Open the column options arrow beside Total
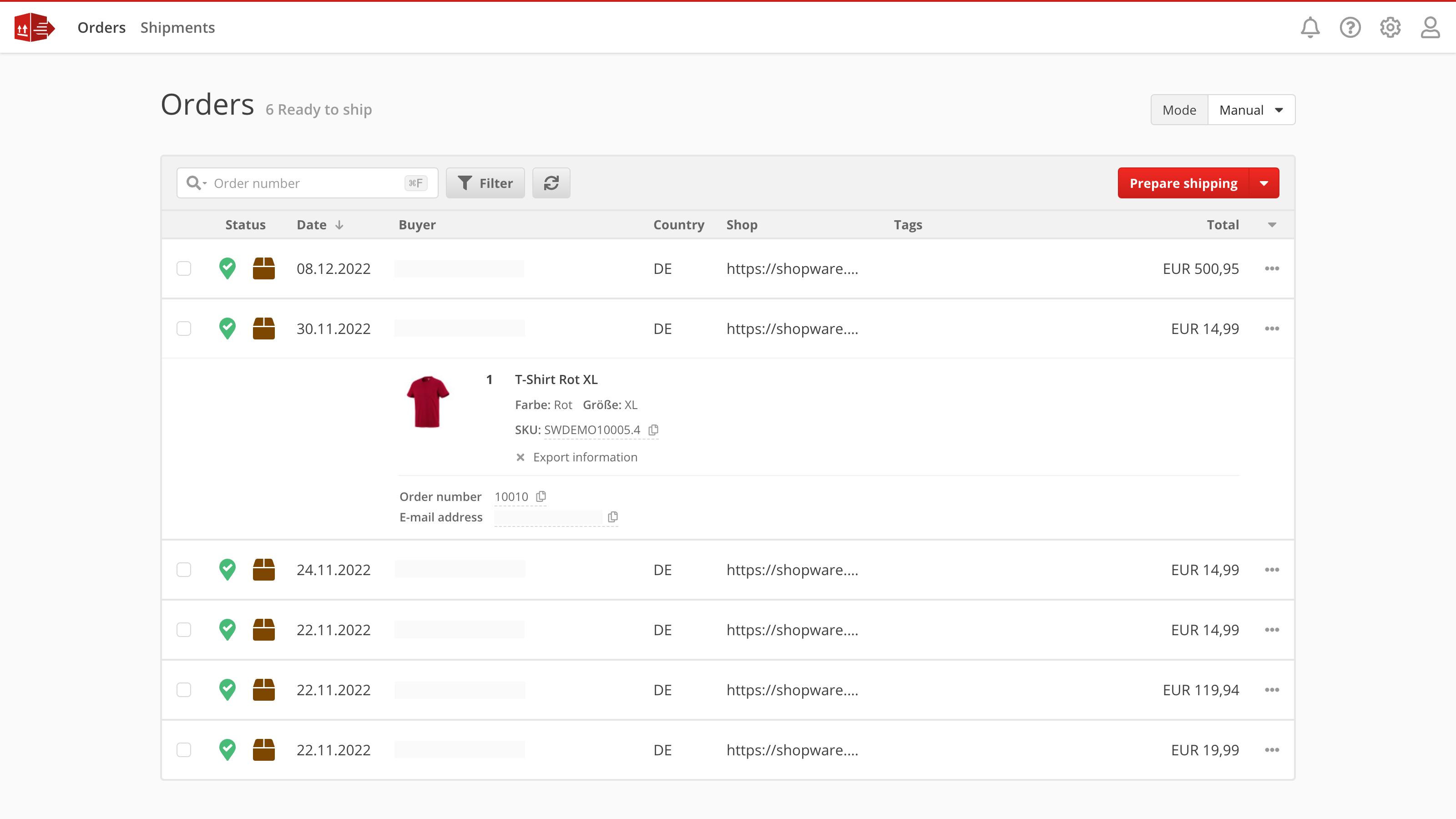This screenshot has height=819, width=1456. coord(1272,225)
